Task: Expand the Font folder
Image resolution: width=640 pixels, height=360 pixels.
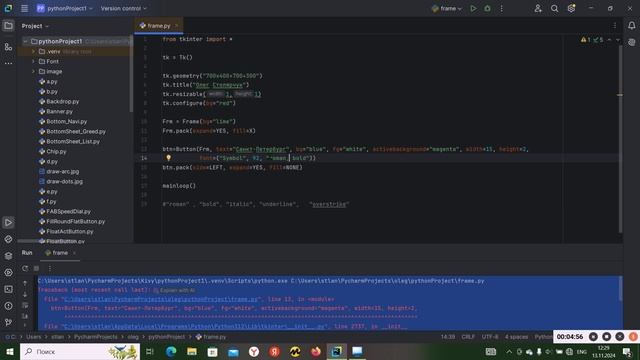Action: click(x=33, y=61)
